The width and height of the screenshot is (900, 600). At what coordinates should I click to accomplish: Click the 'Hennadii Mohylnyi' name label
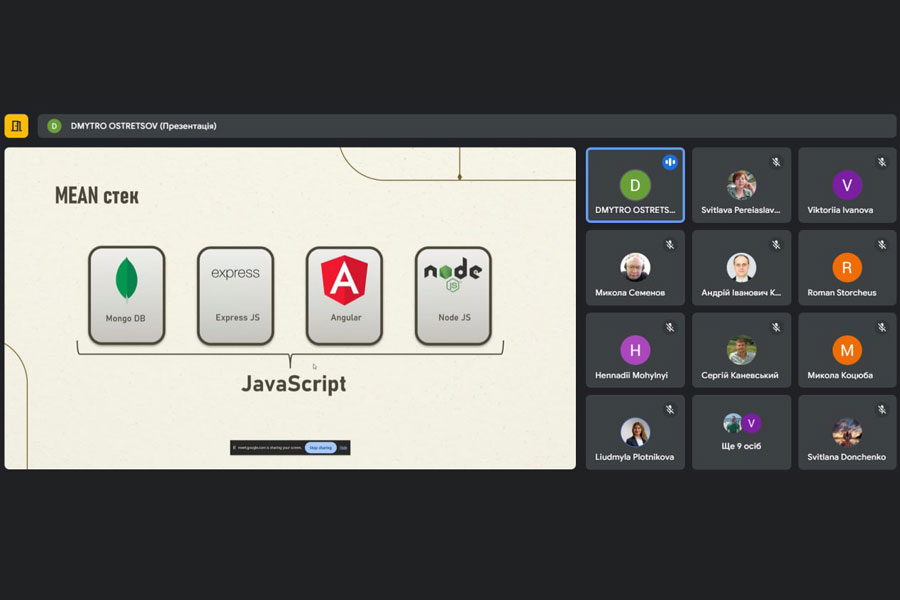point(631,375)
